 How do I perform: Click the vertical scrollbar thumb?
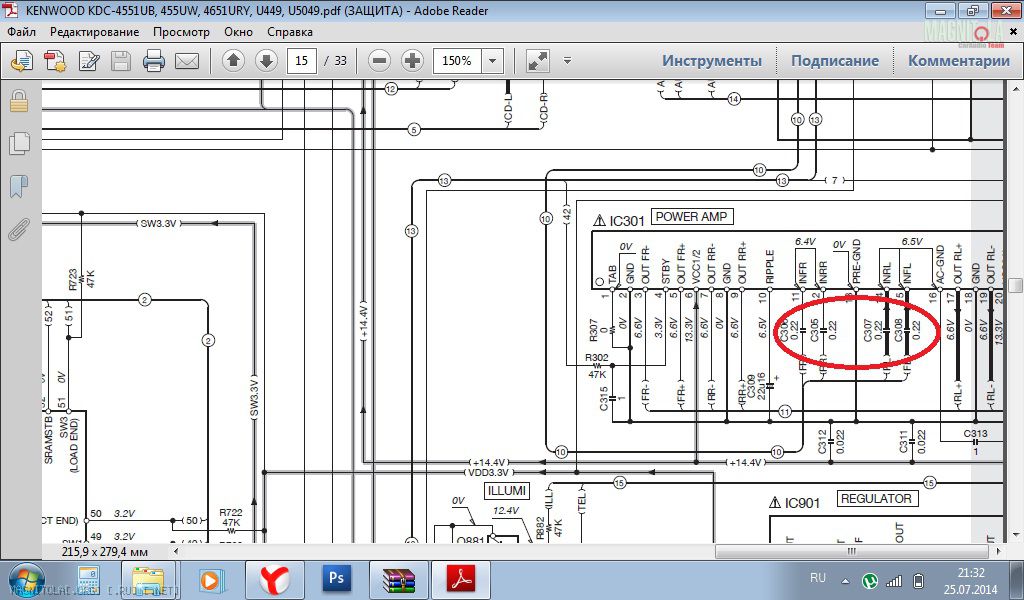tap(1015, 285)
